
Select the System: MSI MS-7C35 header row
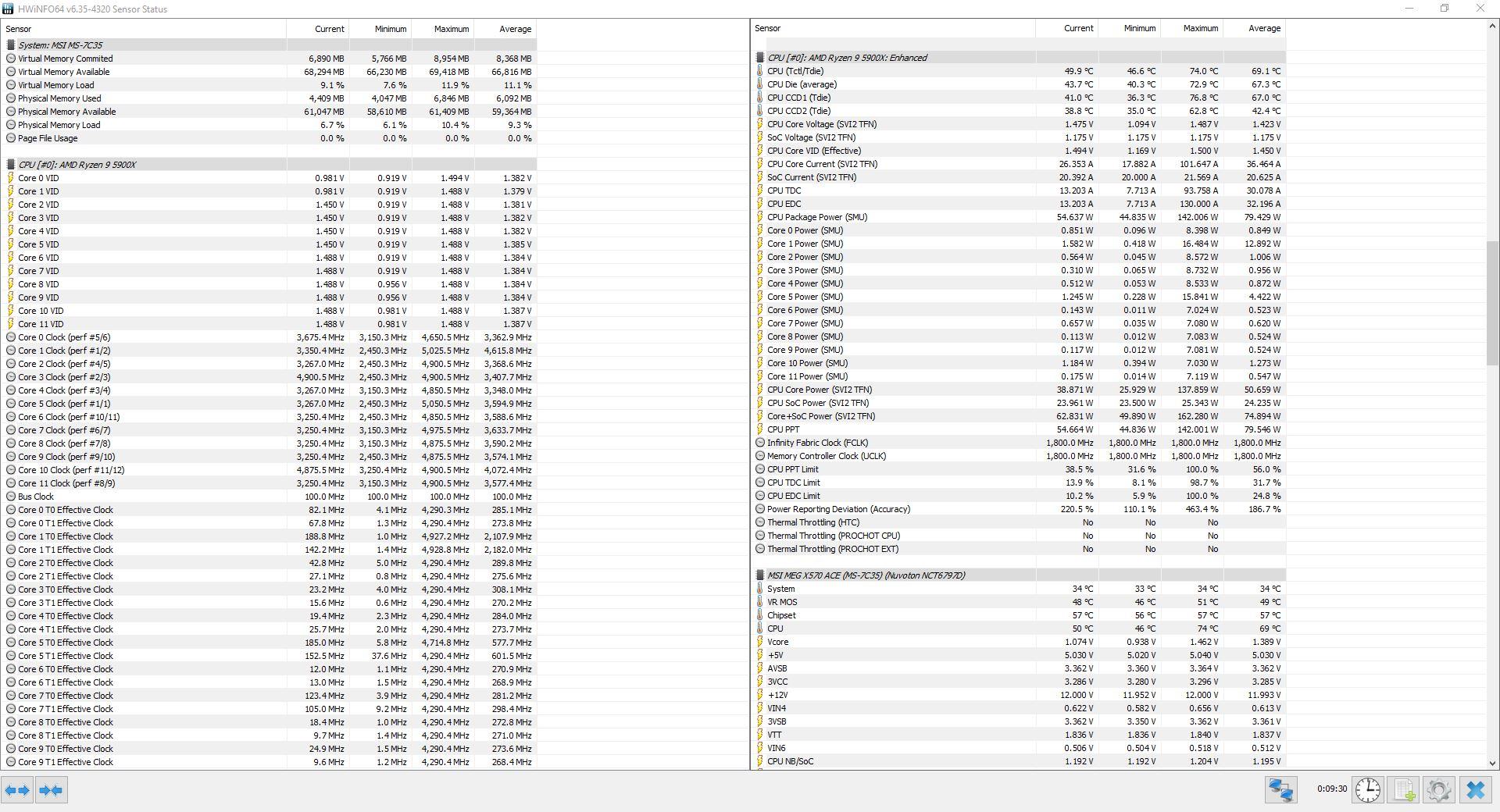tap(270, 45)
